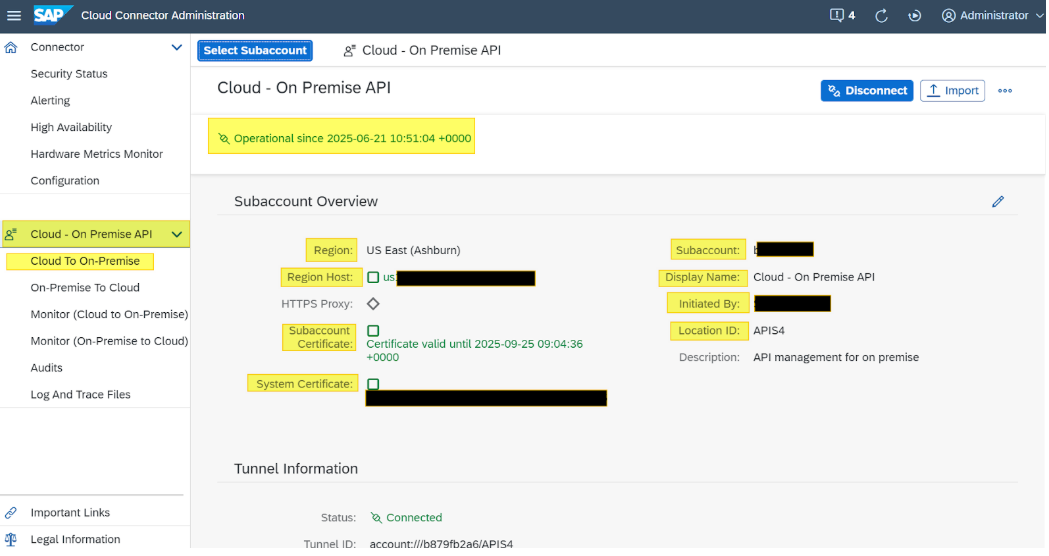The height and width of the screenshot is (556, 1049).
Task: Open the three-dot more actions menu
Action: click(x=1005, y=91)
